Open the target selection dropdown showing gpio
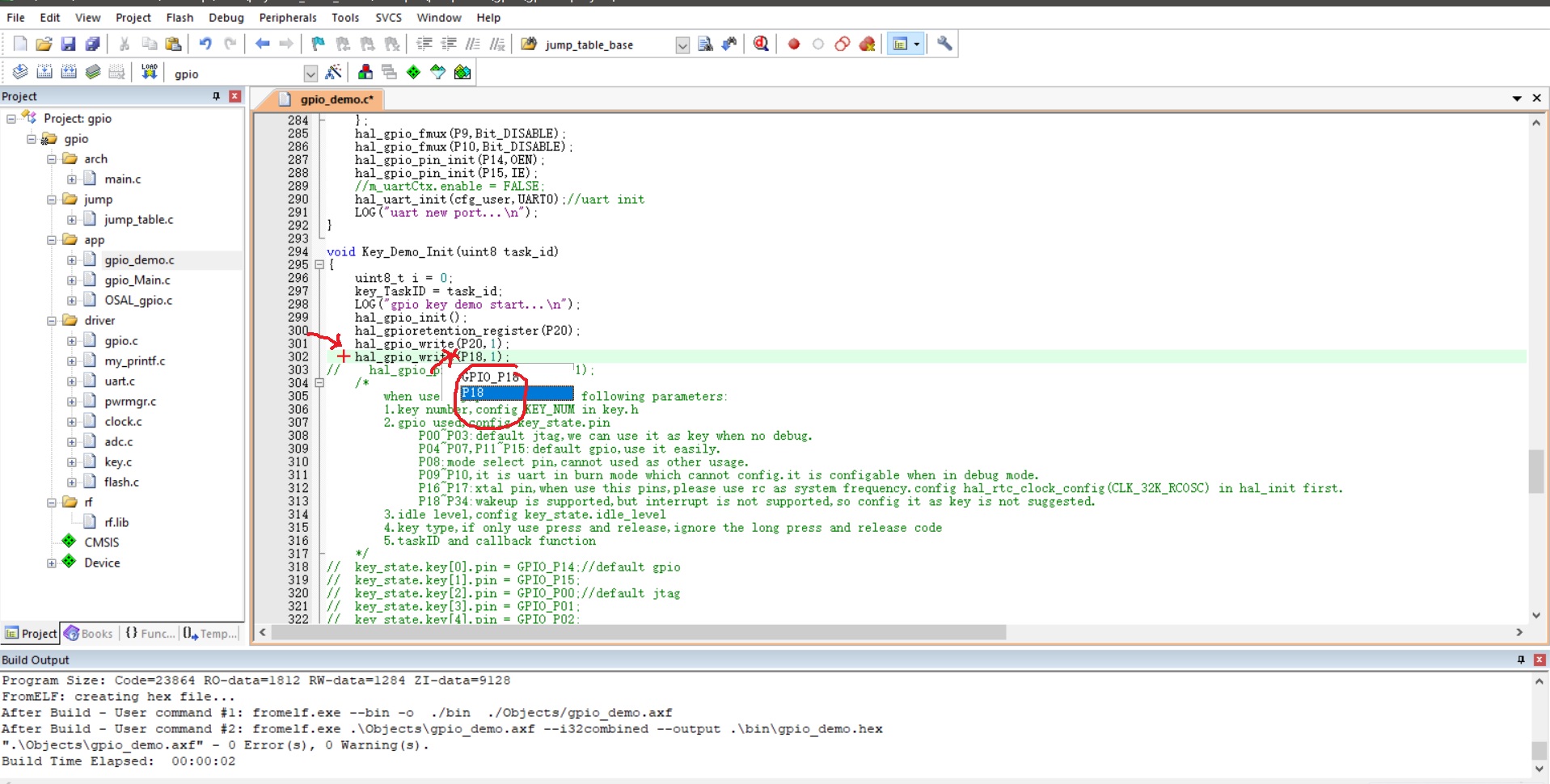This screenshot has height=784, width=1550. (310, 74)
